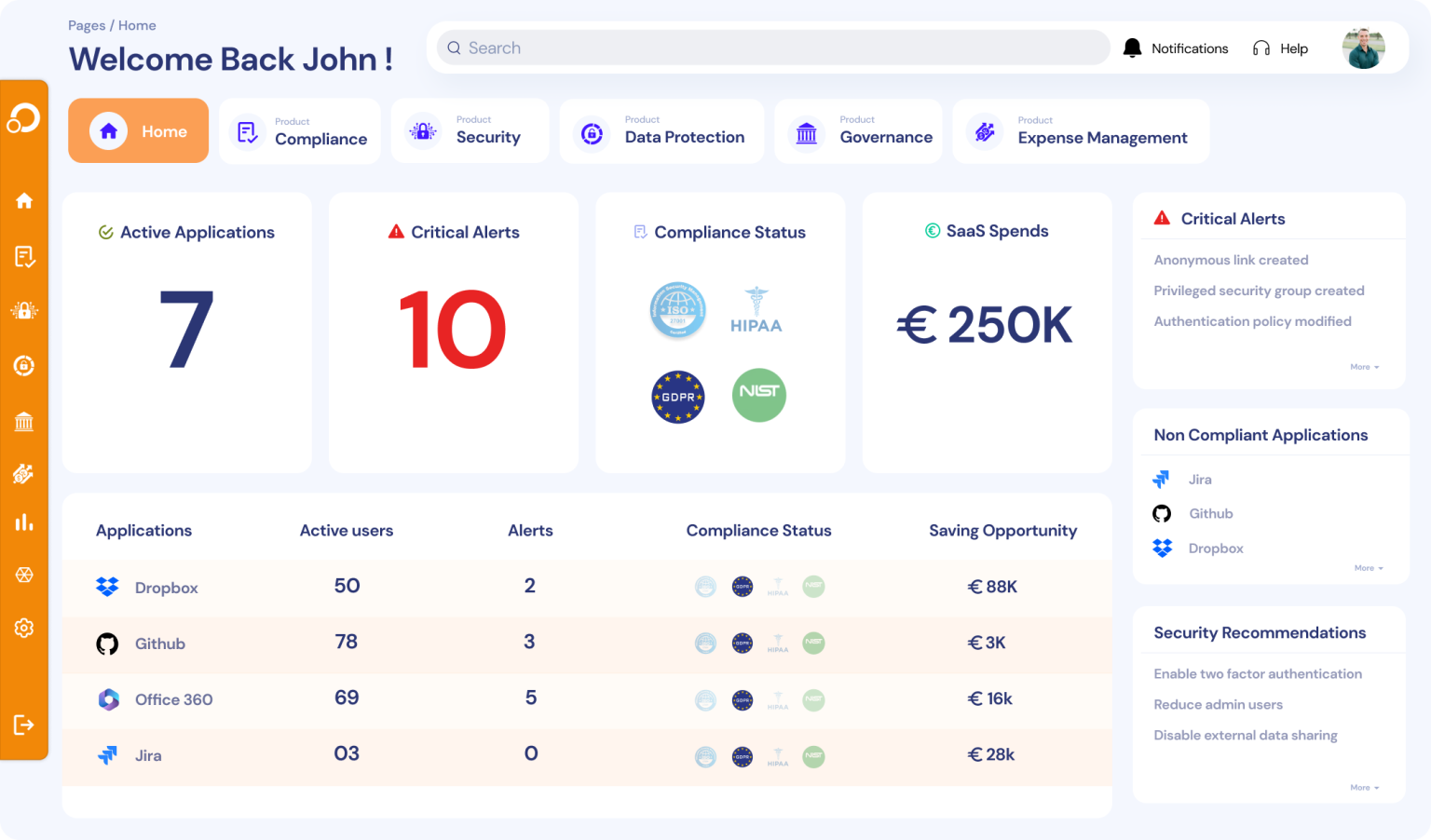Click the home icon in left sidebar
The width and height of the screenshot is (1431, 840).
24,201
